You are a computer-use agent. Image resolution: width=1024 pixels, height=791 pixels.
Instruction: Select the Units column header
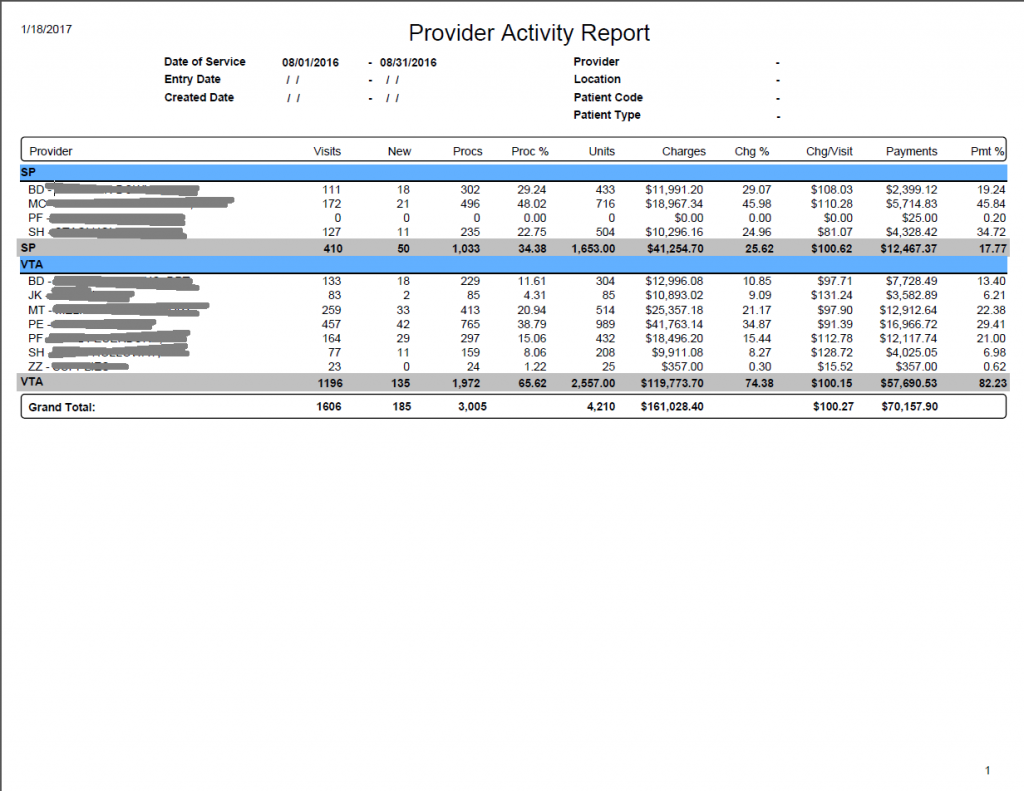click(601, 151)
